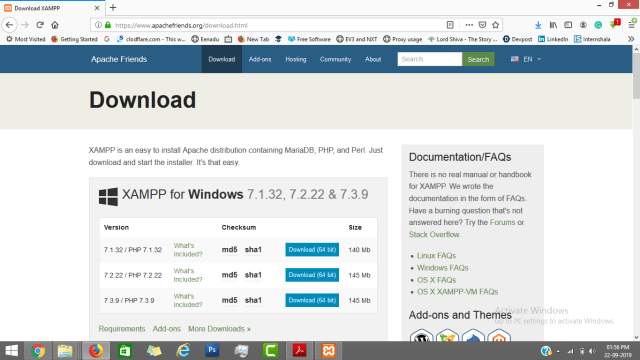The width and height of the screenshot is (640, 360).
Task: Open the download manager extension with red badge
Action: coord(614,24)
